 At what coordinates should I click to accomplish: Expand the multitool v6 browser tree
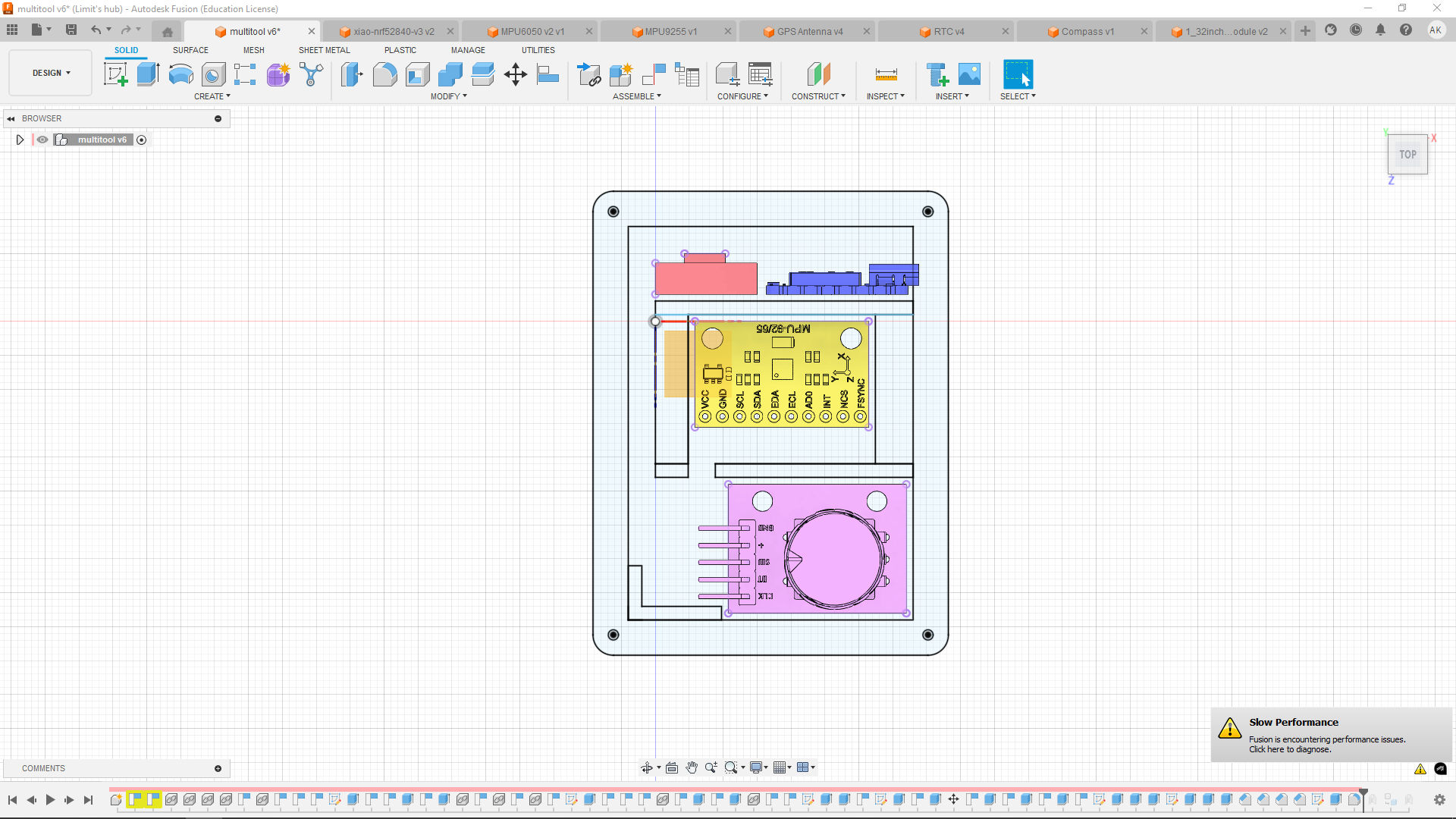[x=20, y=140]
